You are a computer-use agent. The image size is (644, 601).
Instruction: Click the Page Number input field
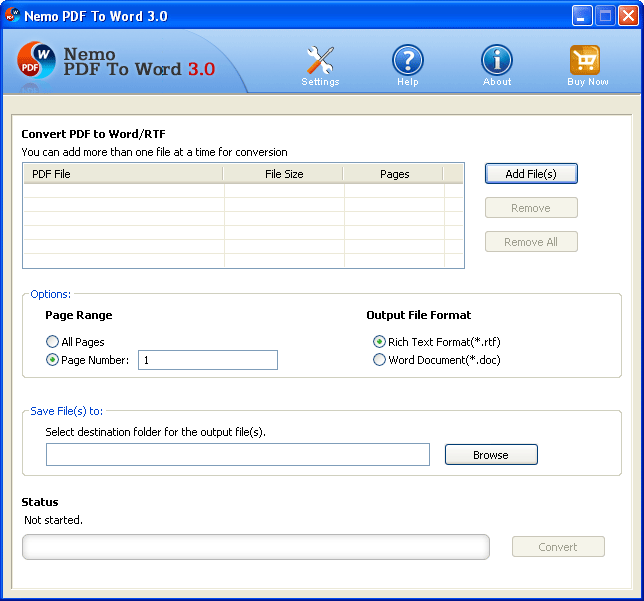click(208, 360)
